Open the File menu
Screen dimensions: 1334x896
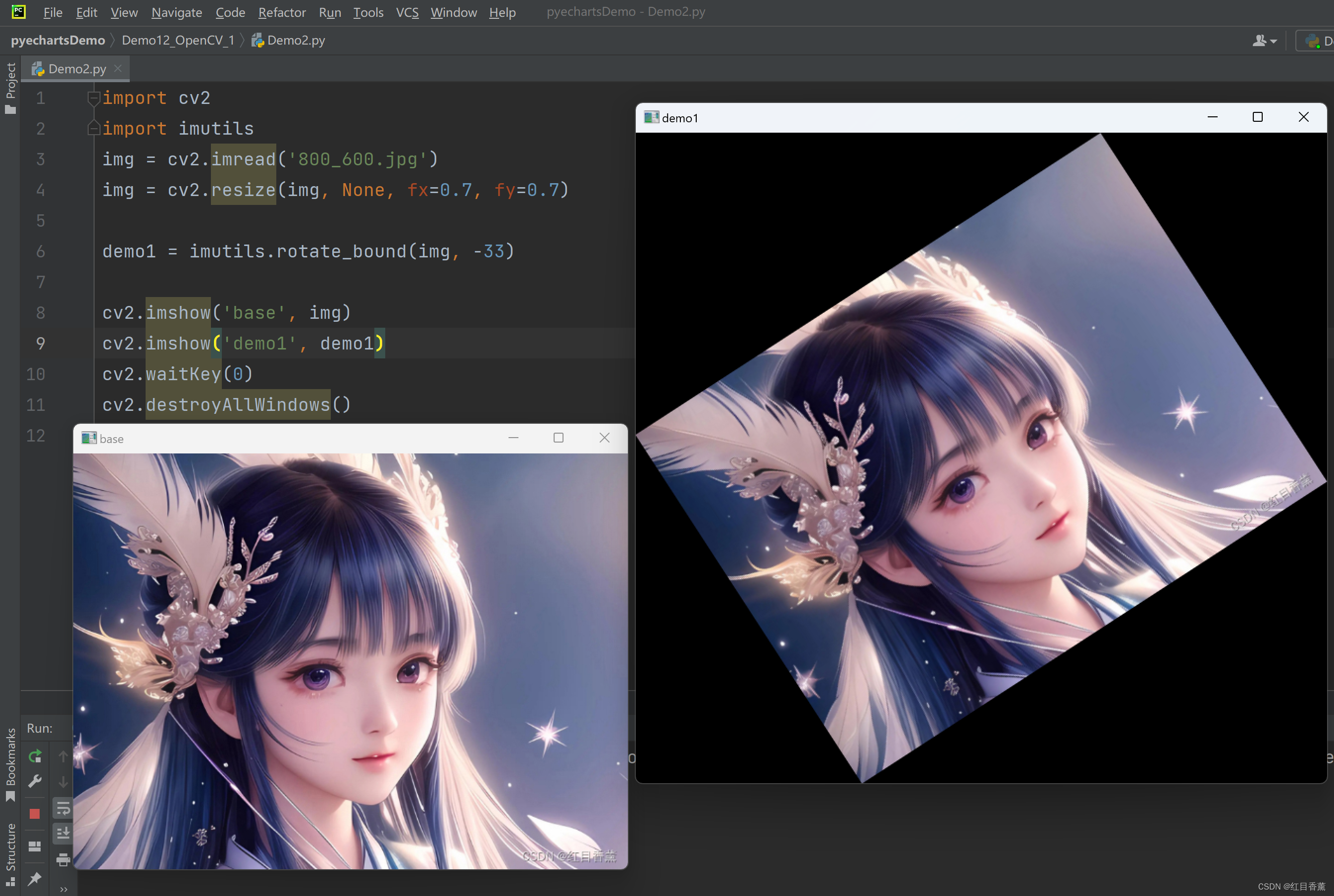click(52, 12)
